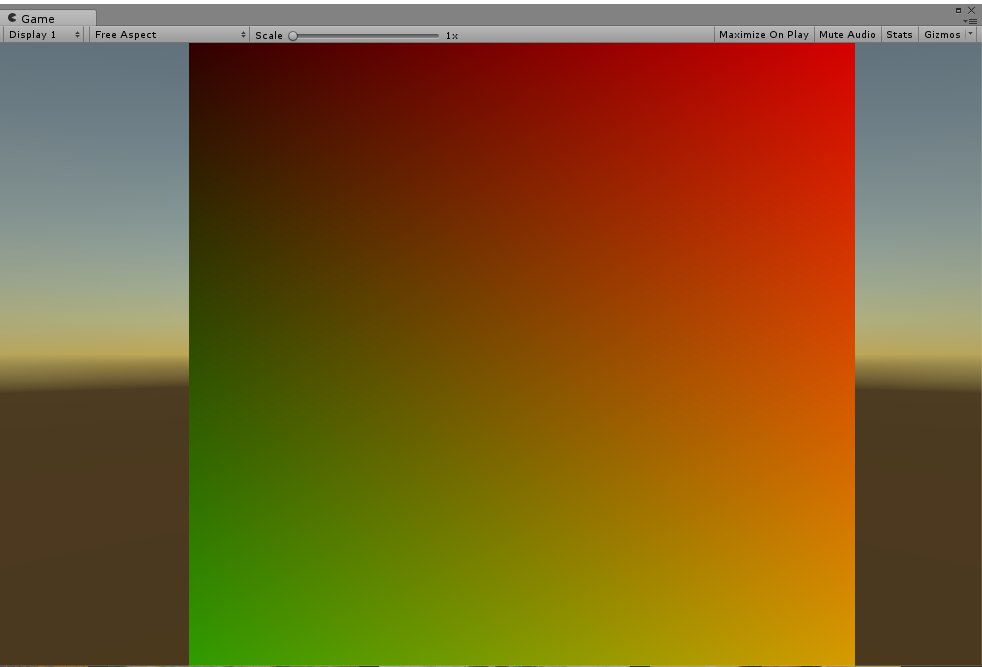Click the Maximize On Play button label
Screen dimensions: 982x667
(x=764, y=33)
